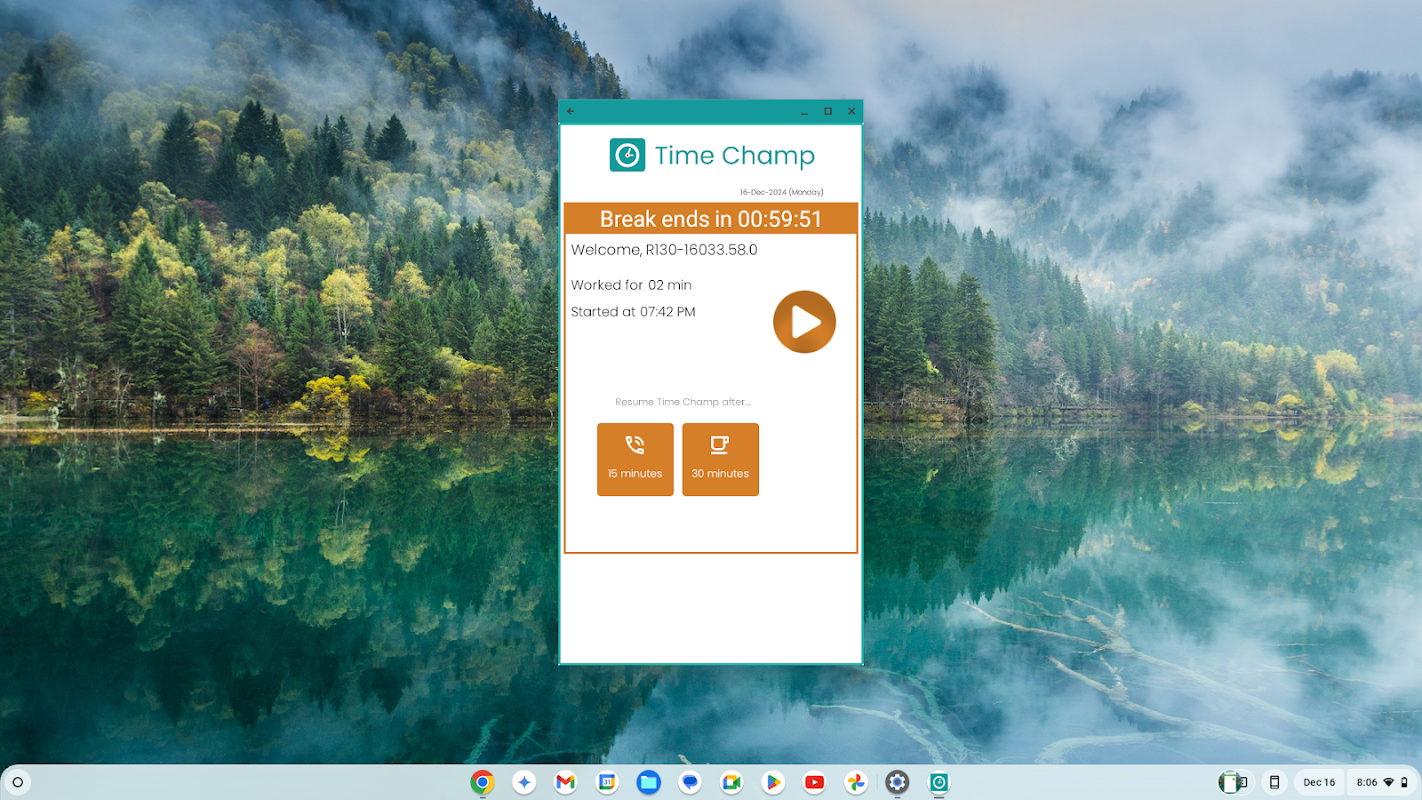1422x800 pixels.
Task: Click the 'Resume Time Champ after...' label
Action: pyautogui.click(x=683, y=402)
